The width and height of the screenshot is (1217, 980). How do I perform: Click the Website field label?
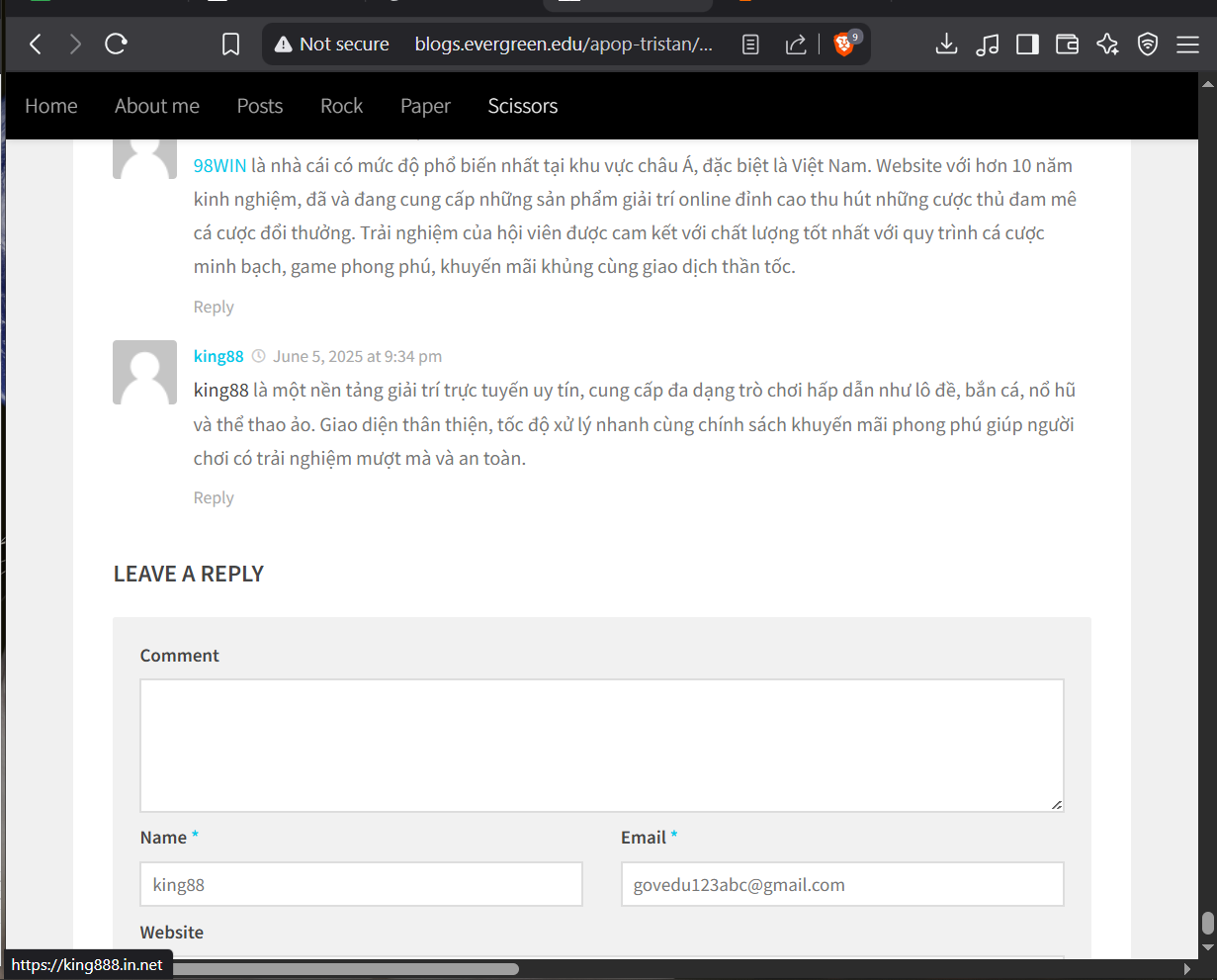[x=172, y=933]
